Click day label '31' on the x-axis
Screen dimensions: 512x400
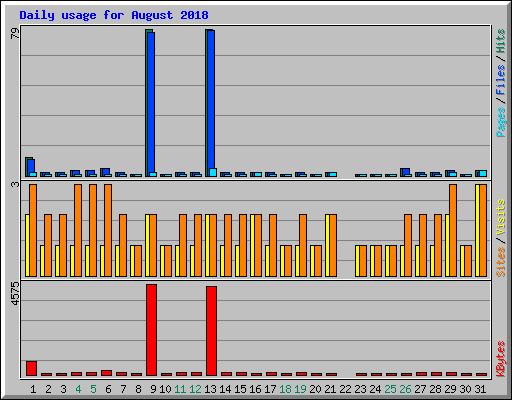click(480, 389)
